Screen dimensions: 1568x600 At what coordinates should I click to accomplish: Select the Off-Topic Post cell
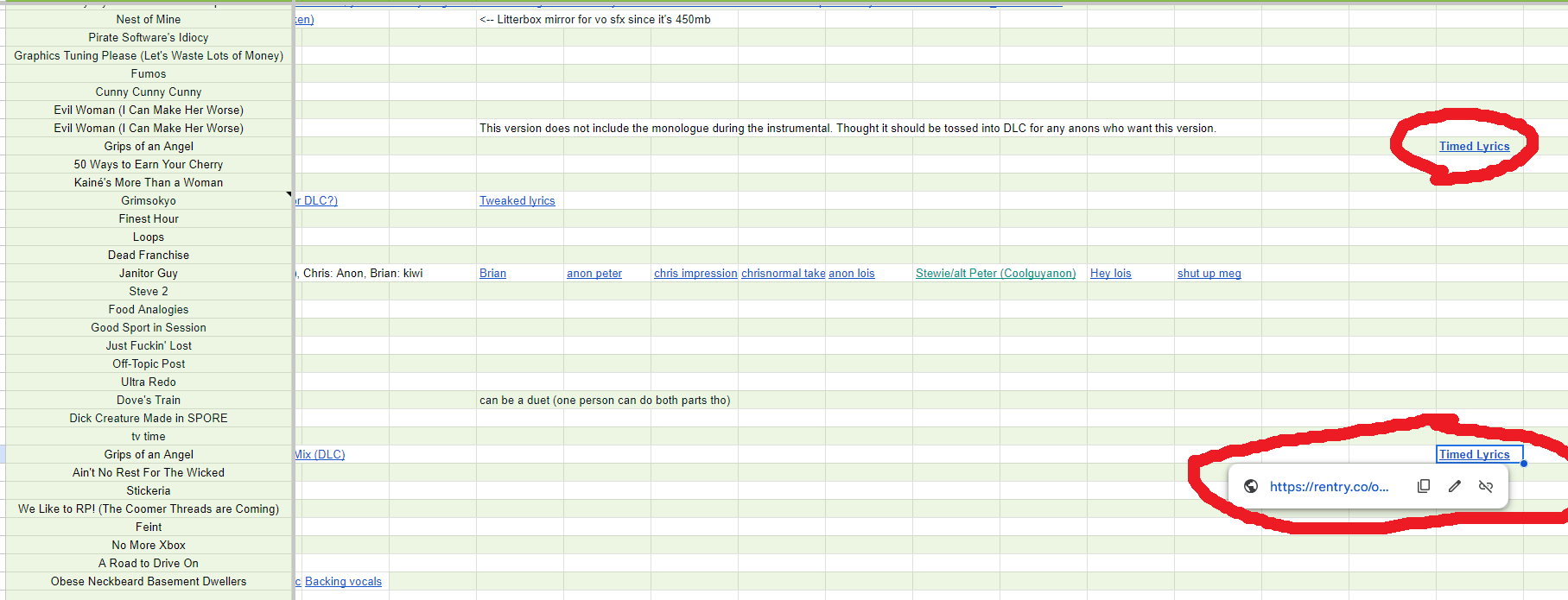149,363
